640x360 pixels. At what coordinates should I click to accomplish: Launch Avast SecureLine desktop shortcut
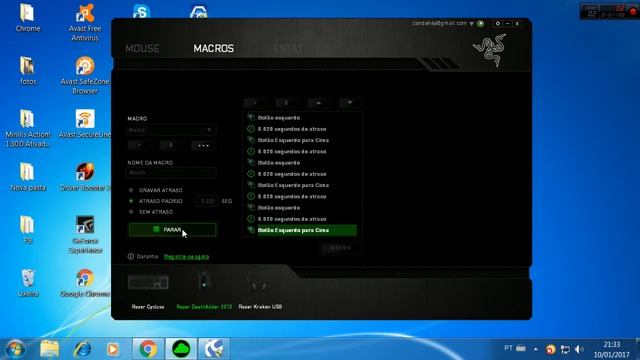pos(84,124)
